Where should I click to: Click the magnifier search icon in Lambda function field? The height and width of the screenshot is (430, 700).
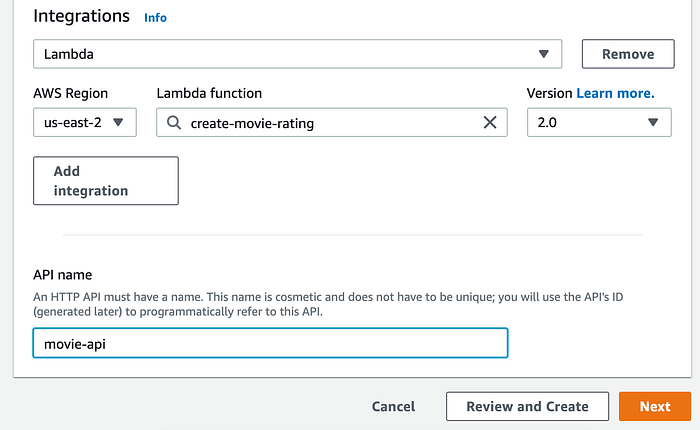(x=174, y=123)
